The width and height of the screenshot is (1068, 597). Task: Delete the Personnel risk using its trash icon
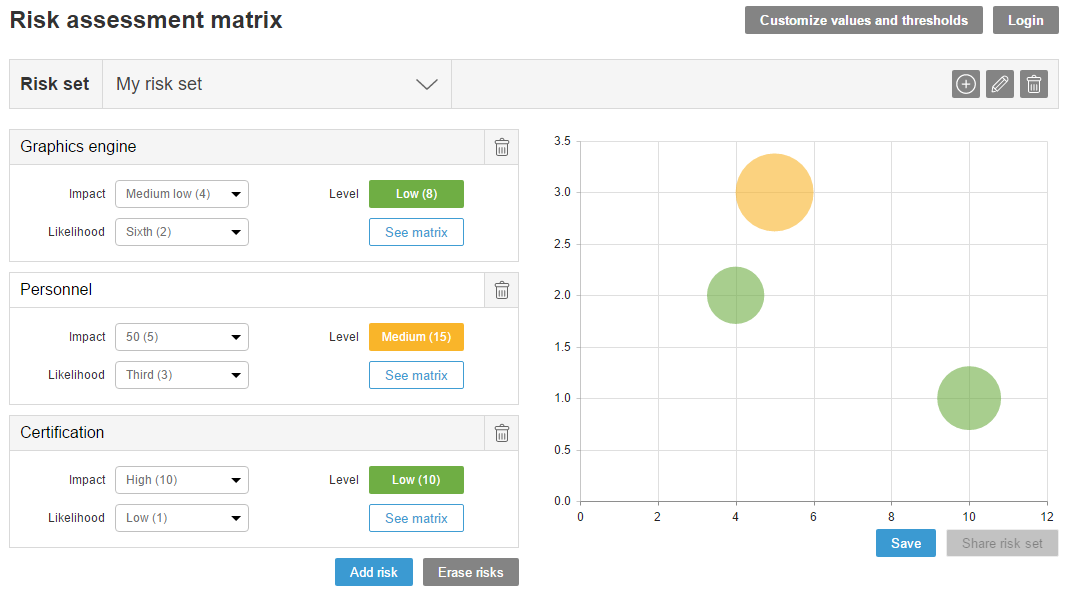pyautogui.click(x=501, y=290)
